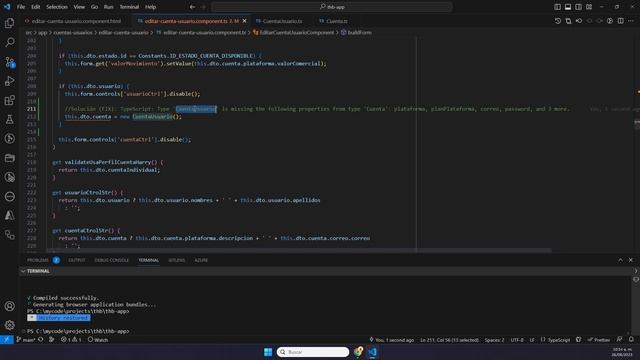Close the bottom panel
The width and height of the screenshot is (640, 360).
(631, 260)
